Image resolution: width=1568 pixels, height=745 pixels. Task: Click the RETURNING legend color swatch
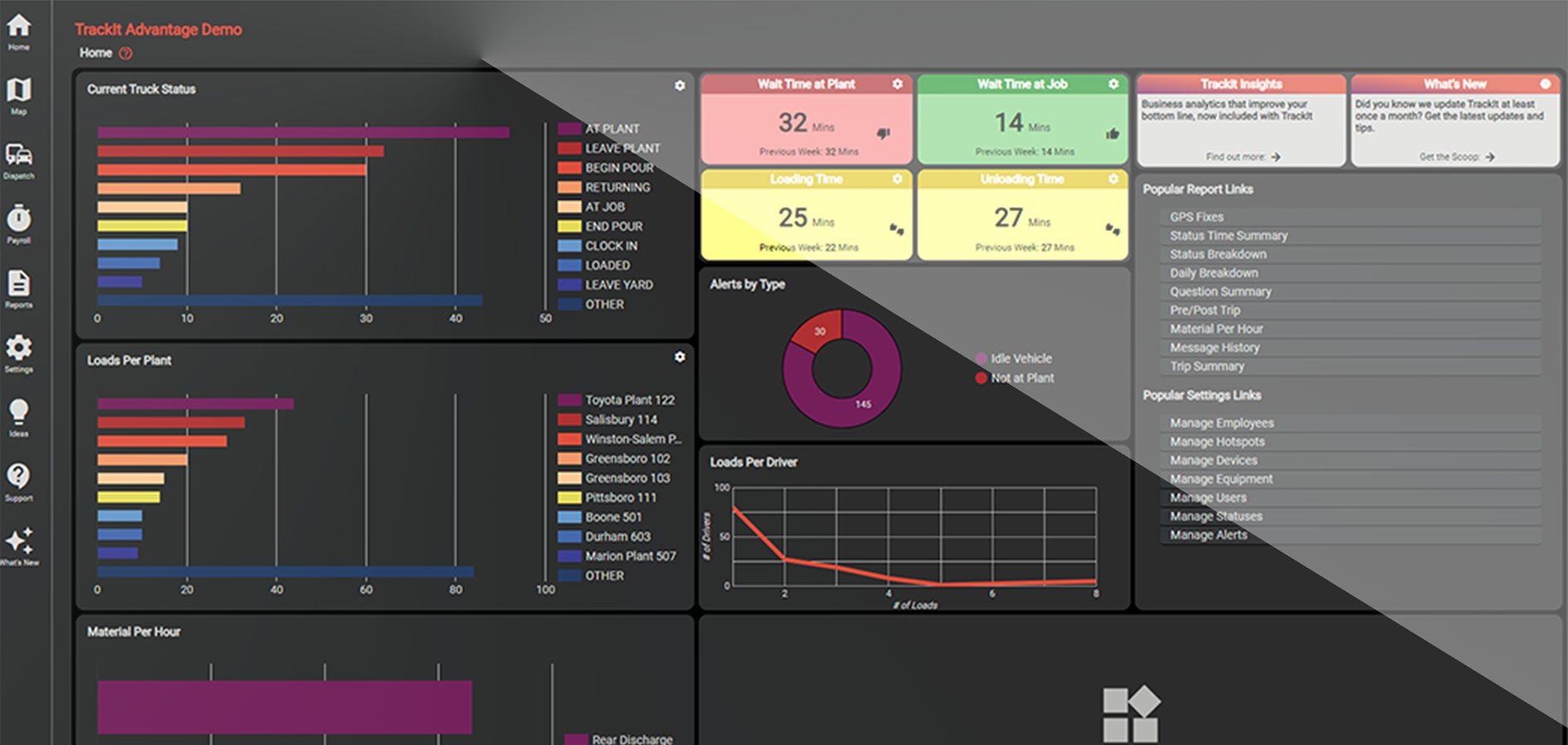[x=569, y=188]
